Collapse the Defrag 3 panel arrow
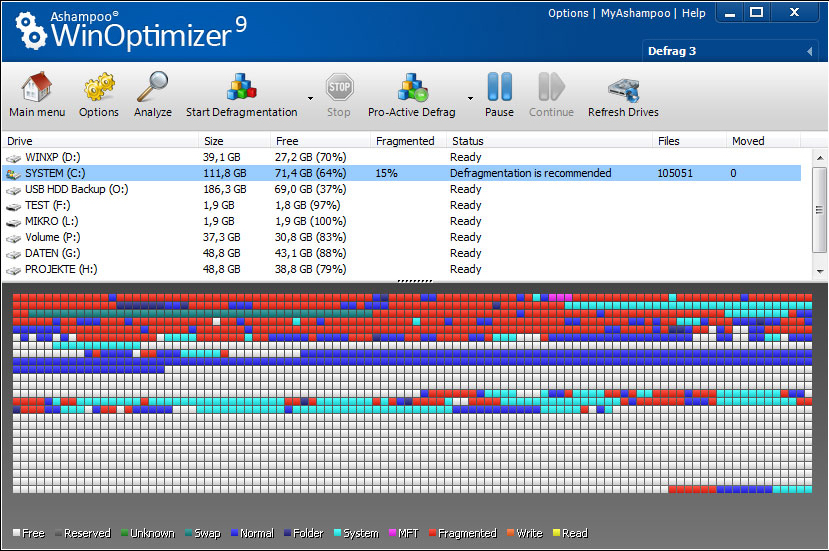 [x=808, y=51]
